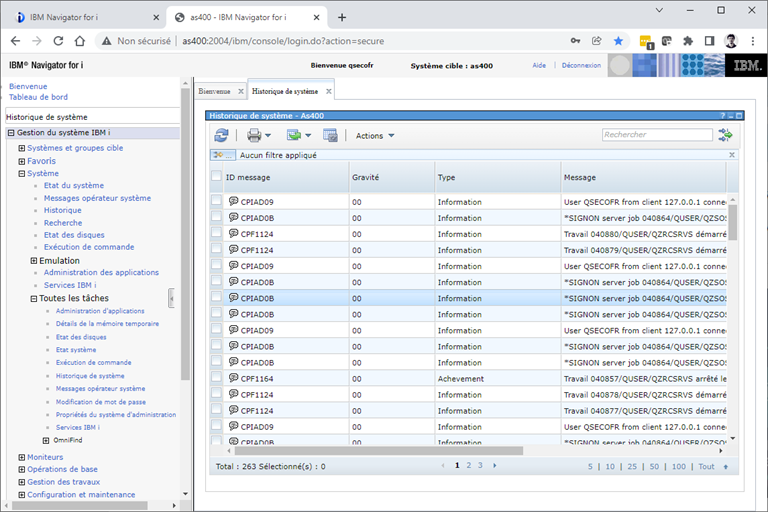Reload the page in browser
This screenshot has height=512, width=768.
point(58,41)
